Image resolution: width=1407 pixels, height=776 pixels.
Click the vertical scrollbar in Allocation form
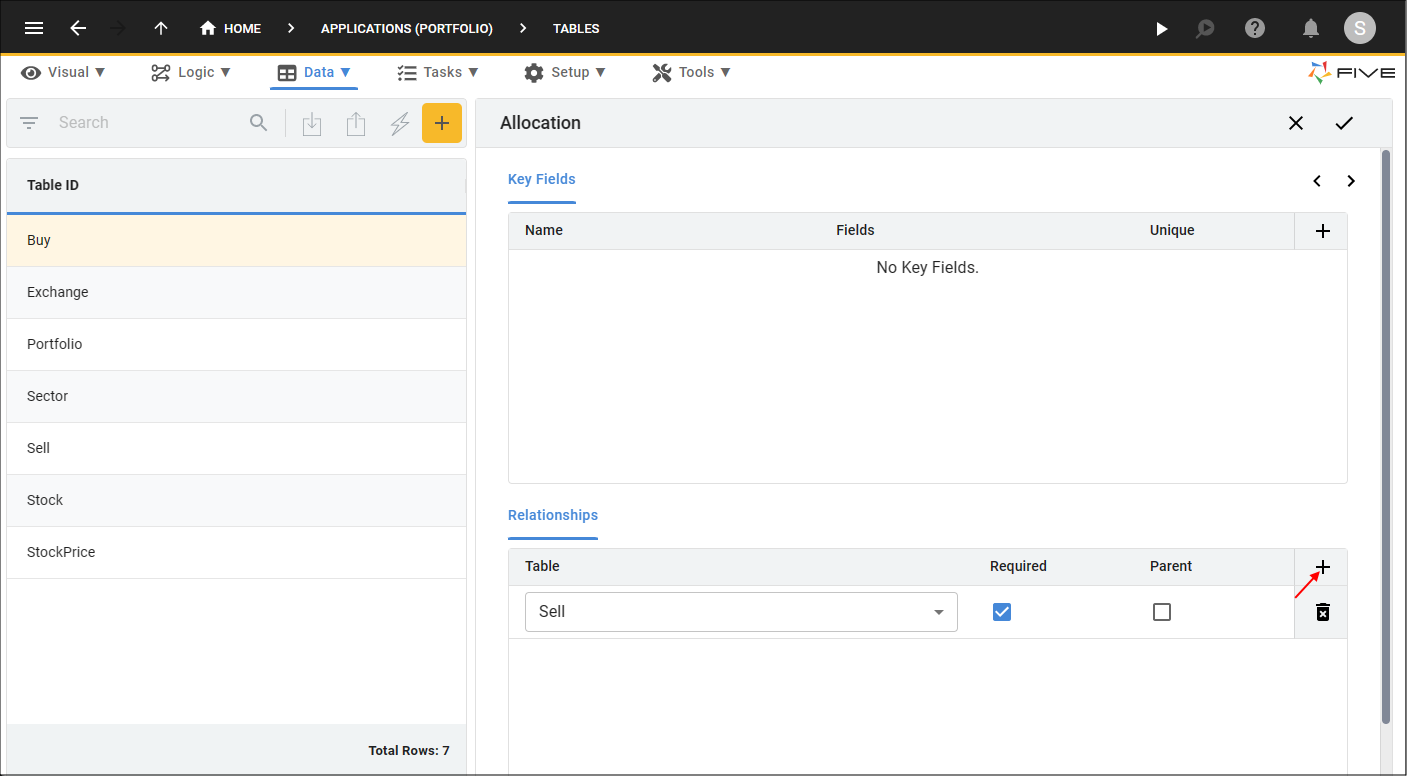[1386, 436]
